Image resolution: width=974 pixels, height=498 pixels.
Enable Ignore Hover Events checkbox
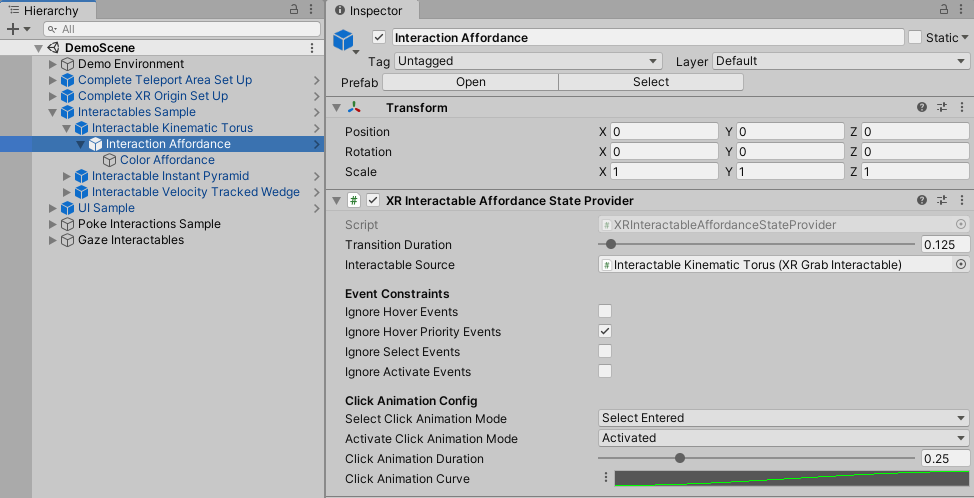click(605, 312)
